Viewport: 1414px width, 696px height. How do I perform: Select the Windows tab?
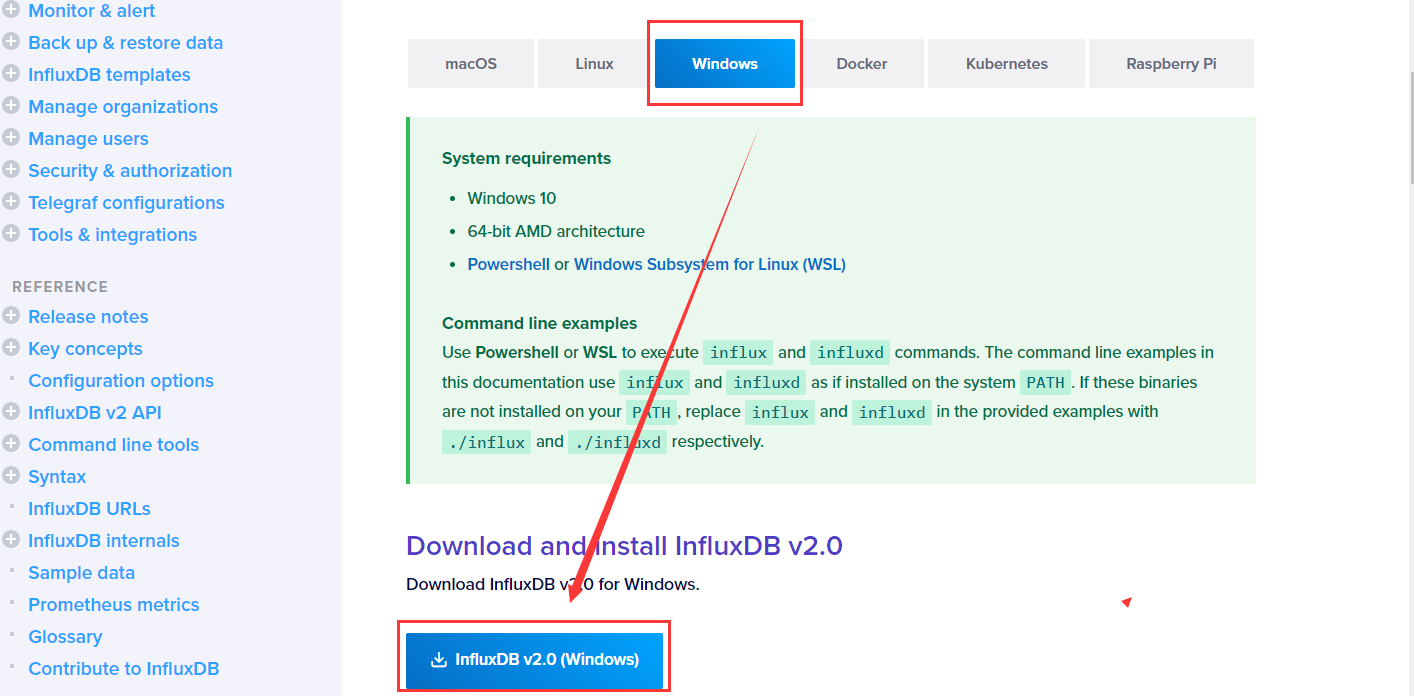click(x=725, y=64)
